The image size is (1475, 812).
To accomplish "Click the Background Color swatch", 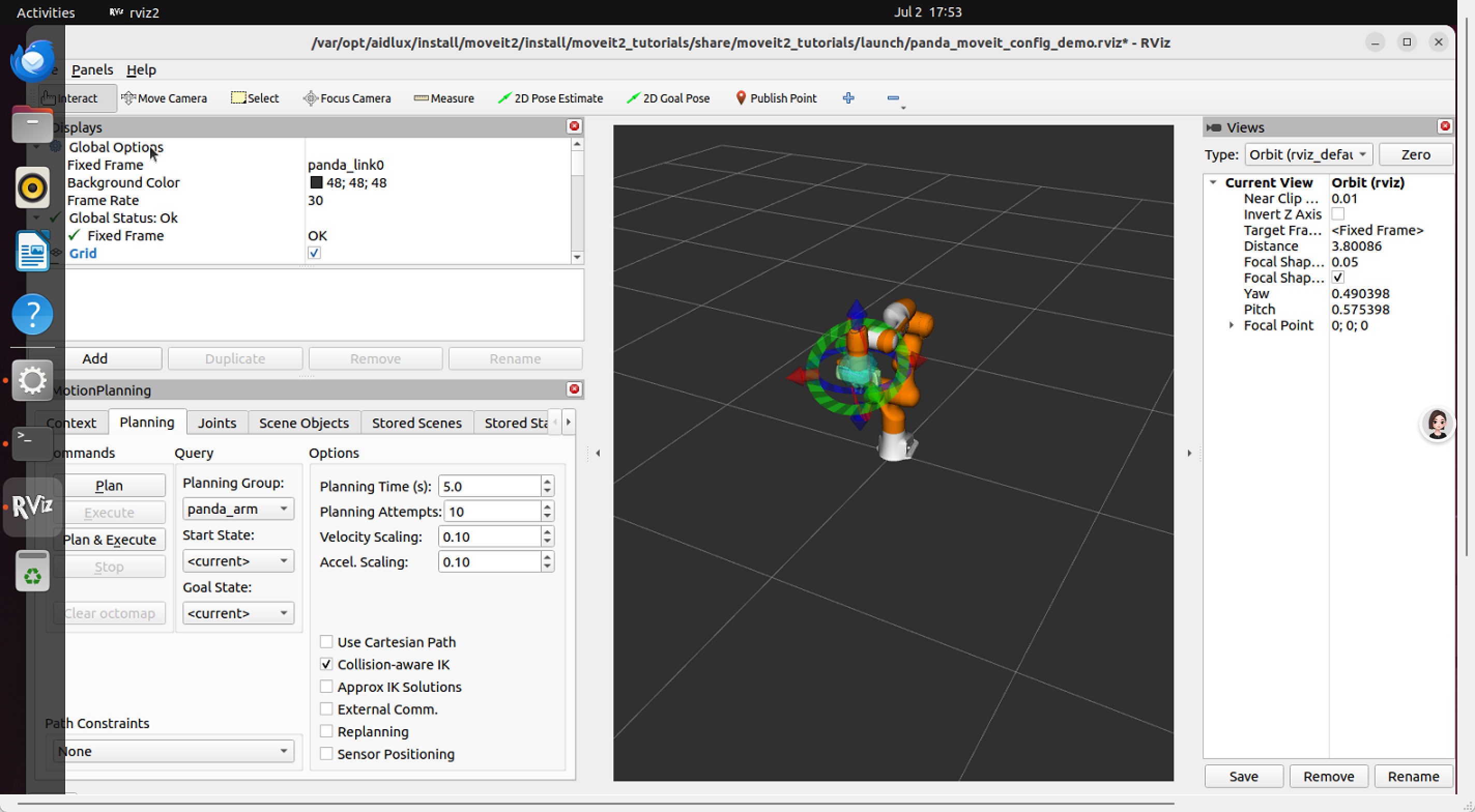I will click(316, 182).
